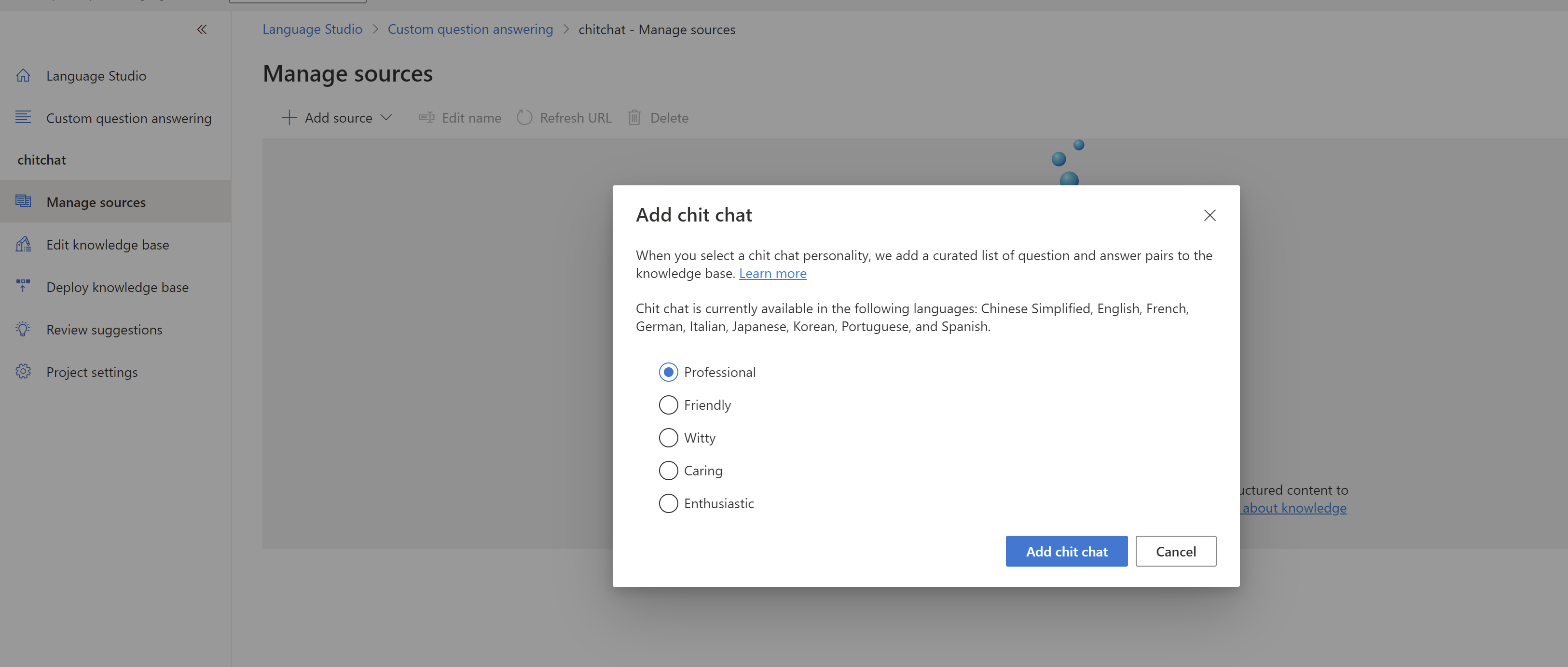The height and width of the screenshot is (667, 1568).
Task: Select the Witty personality option
Action: [x=668, y=438]
